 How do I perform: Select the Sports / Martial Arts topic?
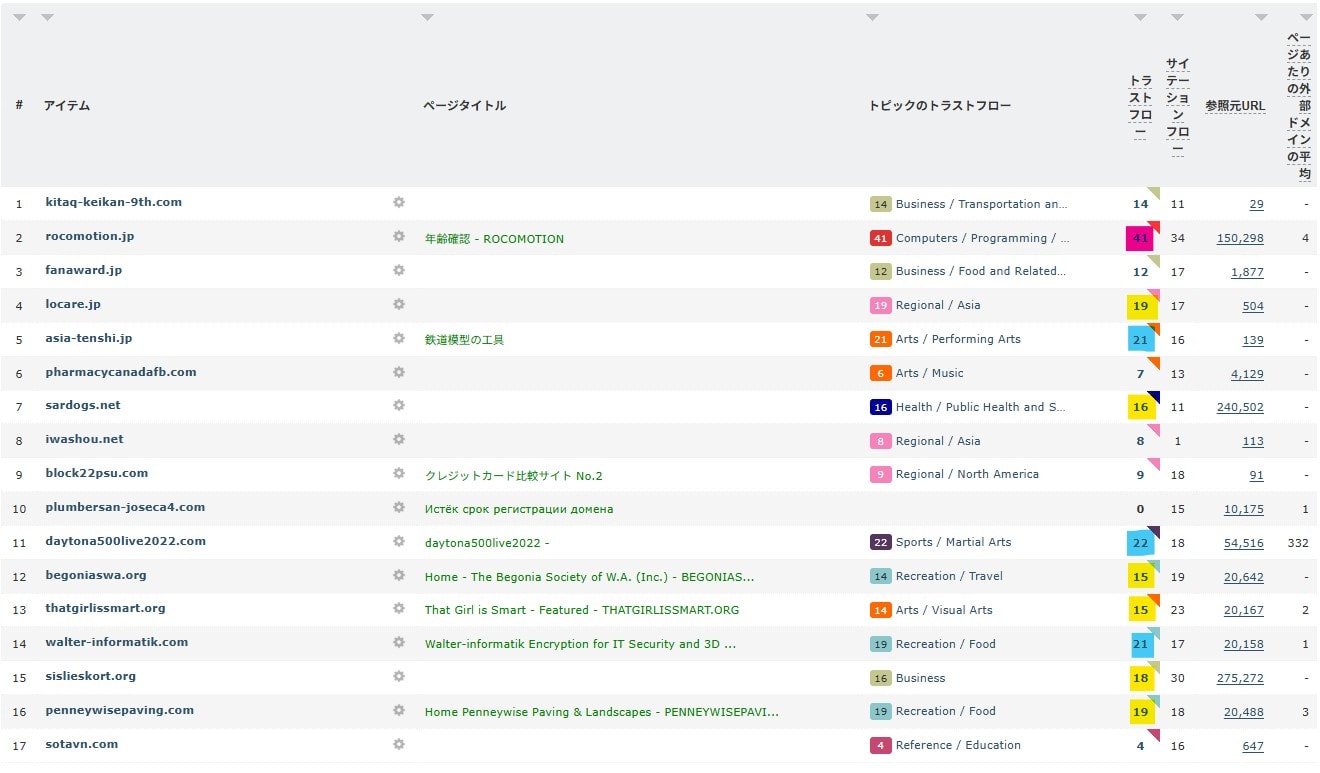[953, 542]
